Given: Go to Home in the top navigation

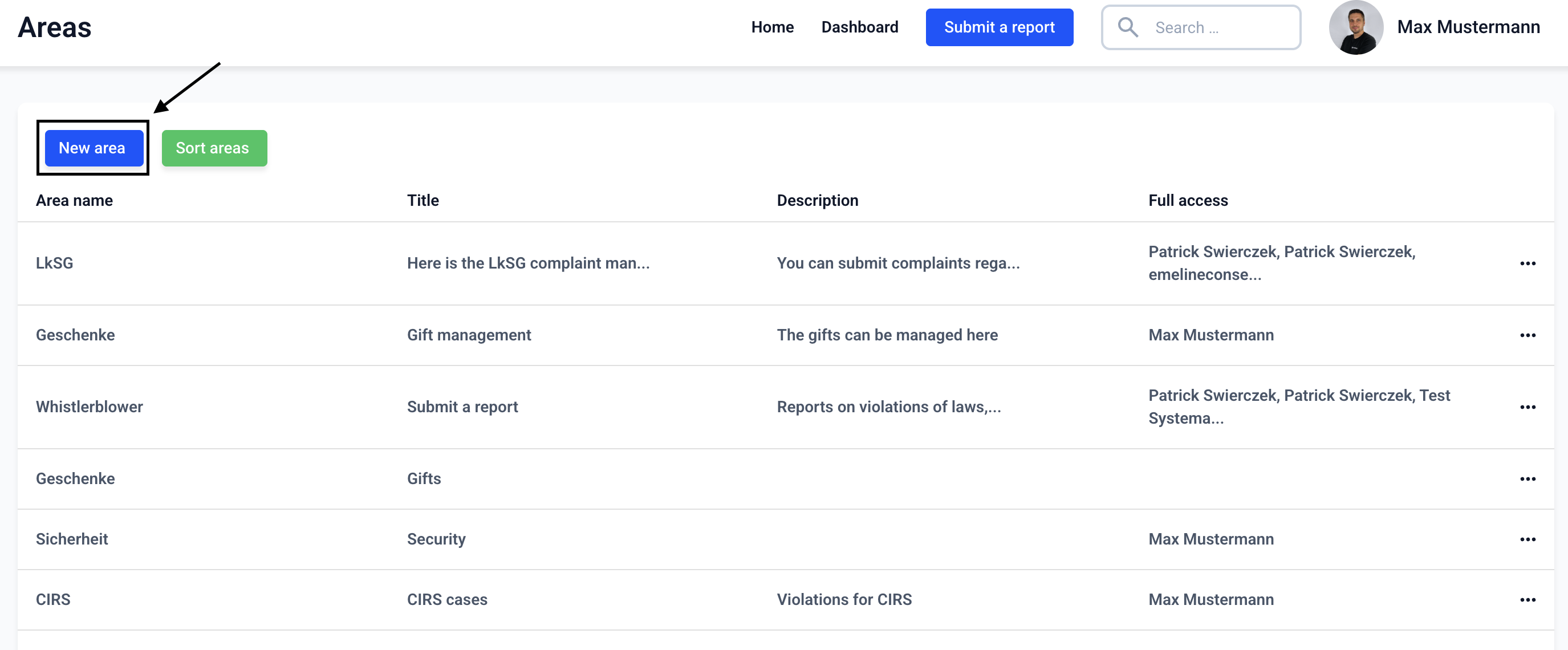Looking at the screenshot, I should tap(772, 27).
